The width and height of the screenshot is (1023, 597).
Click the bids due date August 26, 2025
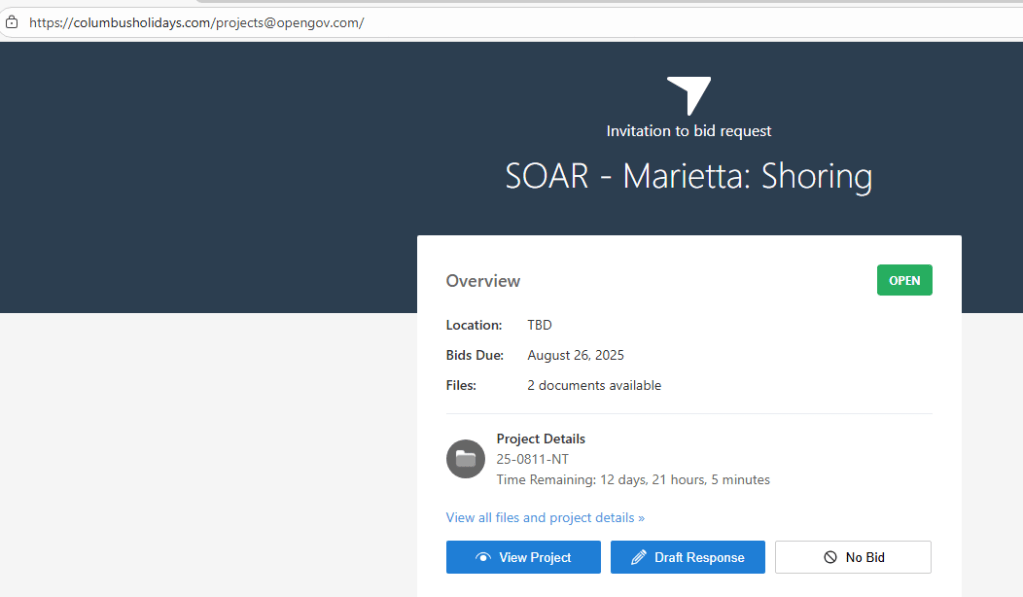[x=575, y=356]
